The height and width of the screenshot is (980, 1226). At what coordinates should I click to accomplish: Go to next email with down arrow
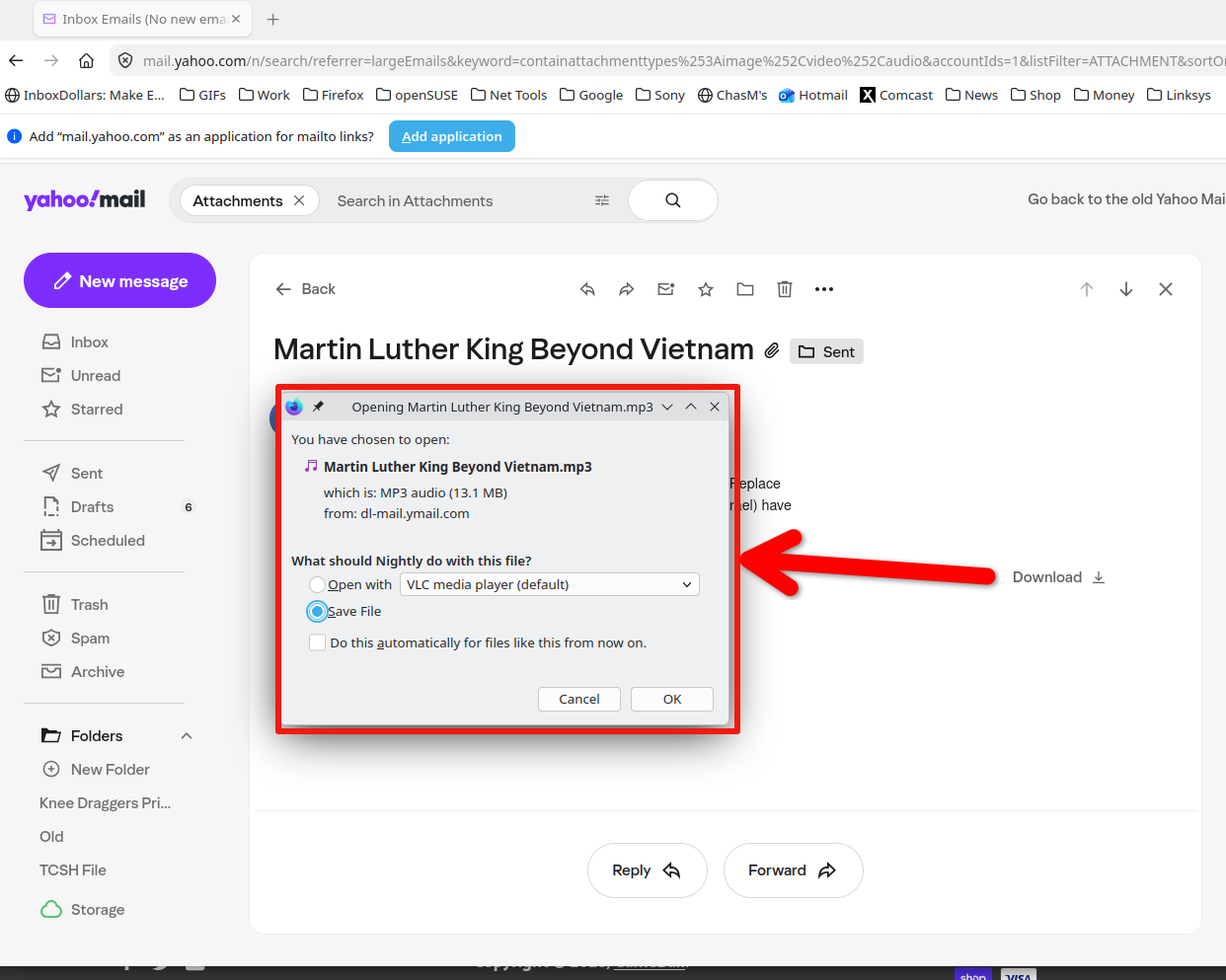[x=1126, y=289]
